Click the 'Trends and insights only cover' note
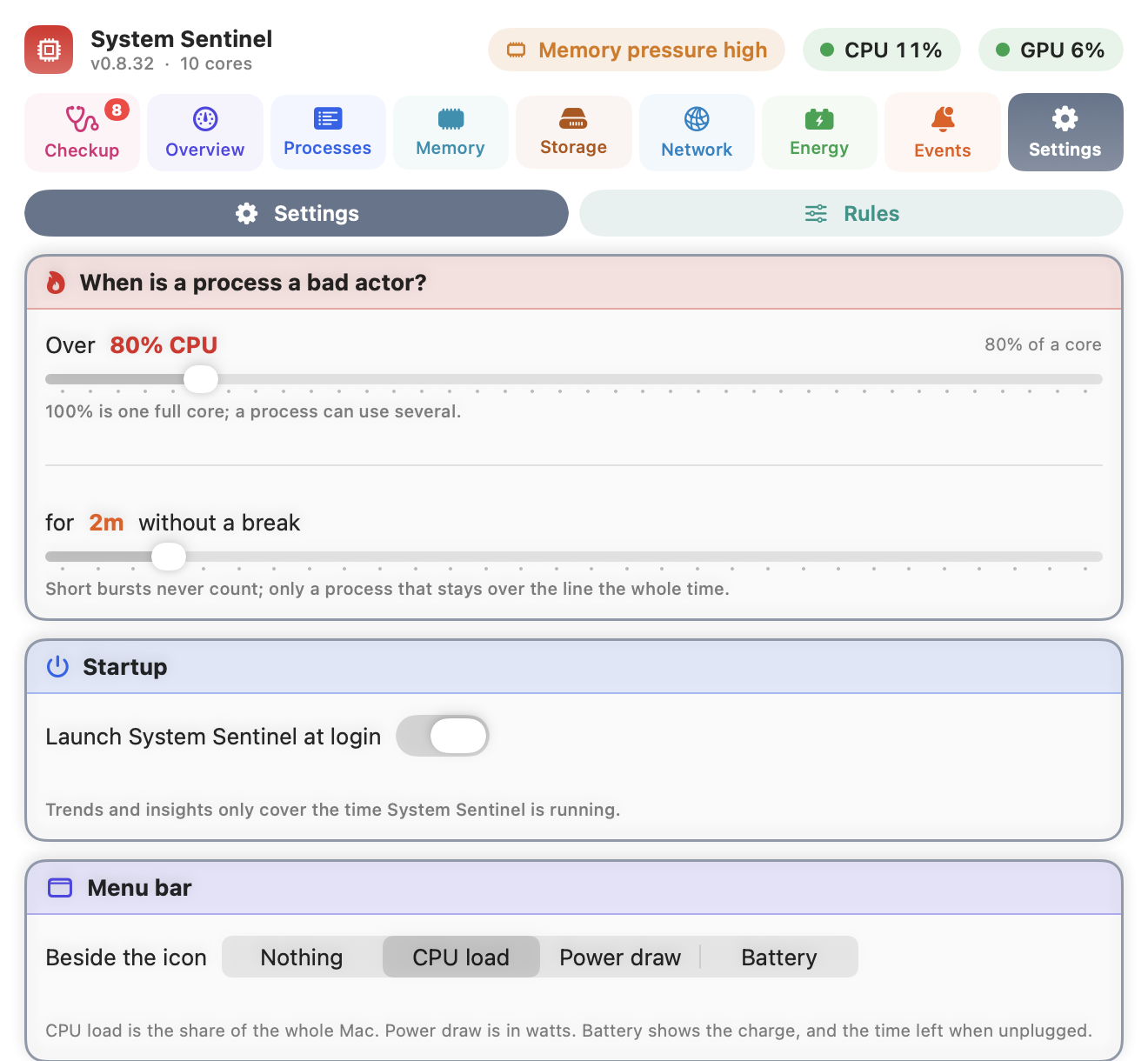 click(332, 810)
